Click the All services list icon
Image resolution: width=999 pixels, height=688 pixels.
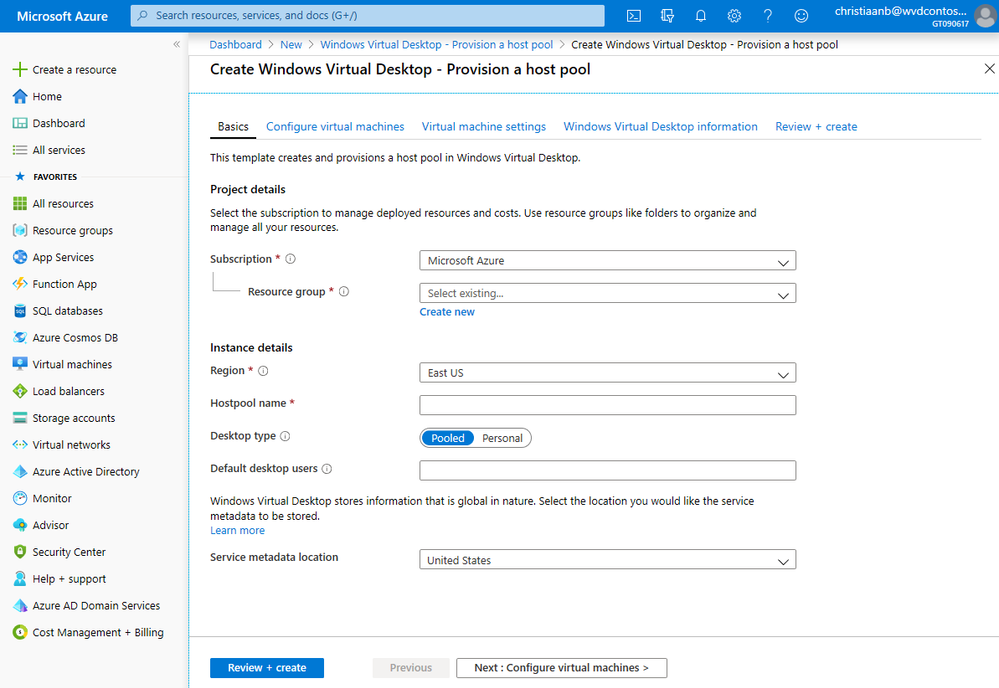20,150
